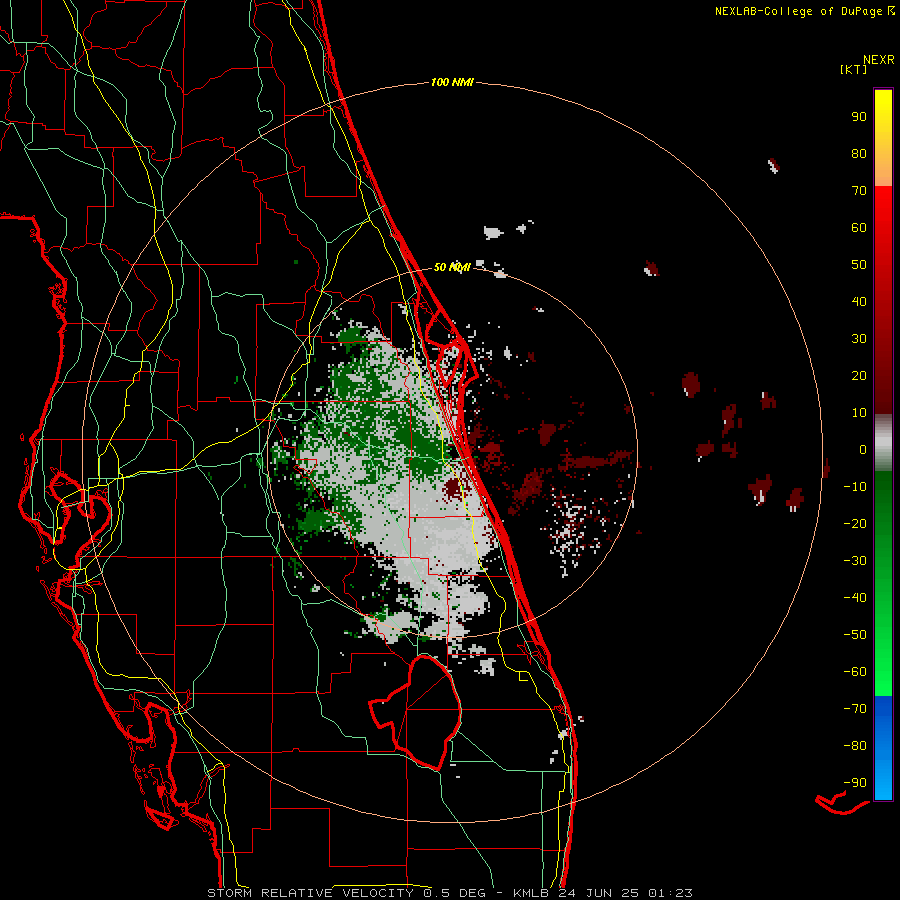Click the 80 value on the velocity scale
The height and width of the screenshot is (900, 900).
point(859,153)
